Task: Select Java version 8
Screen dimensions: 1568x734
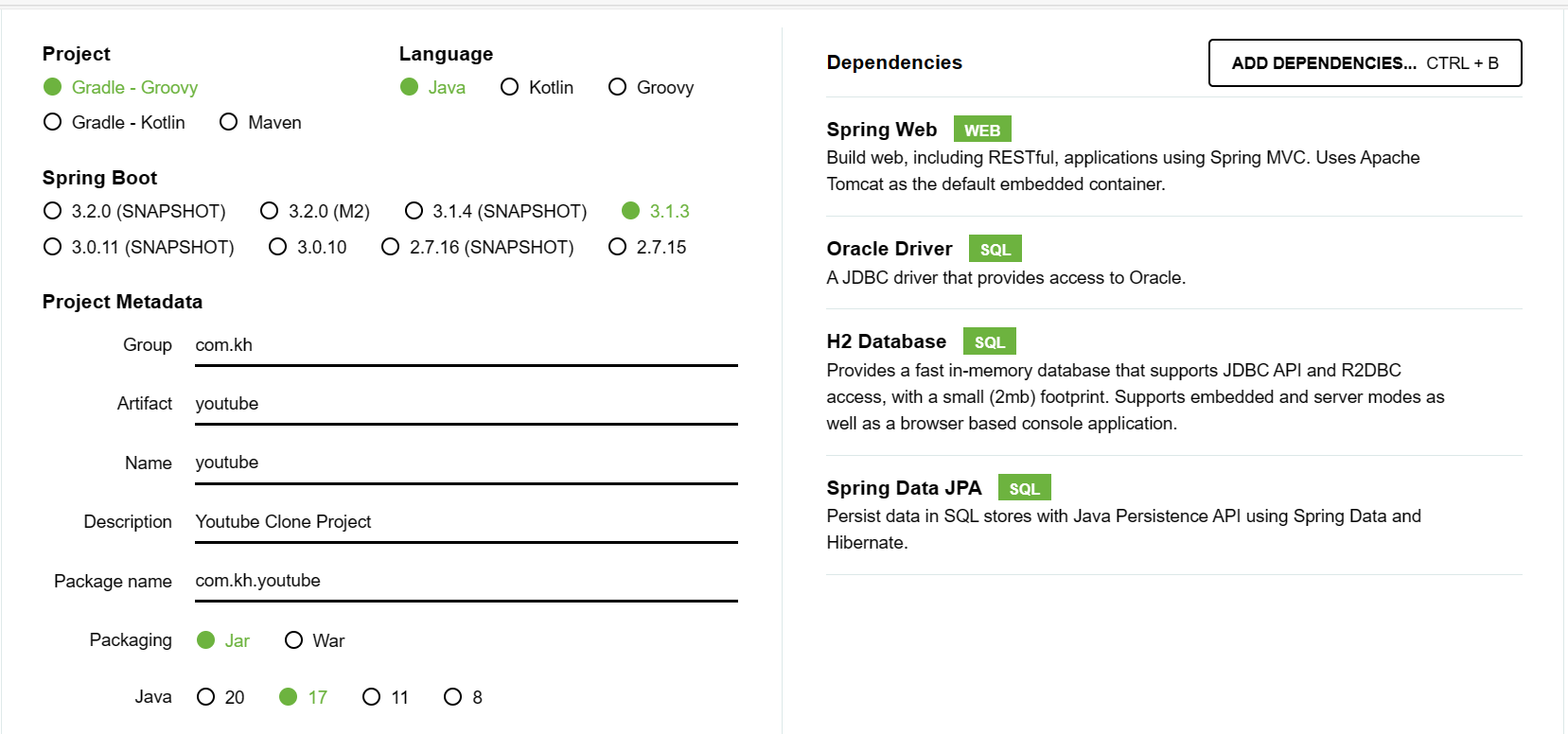Action: (x=453, y=697)
